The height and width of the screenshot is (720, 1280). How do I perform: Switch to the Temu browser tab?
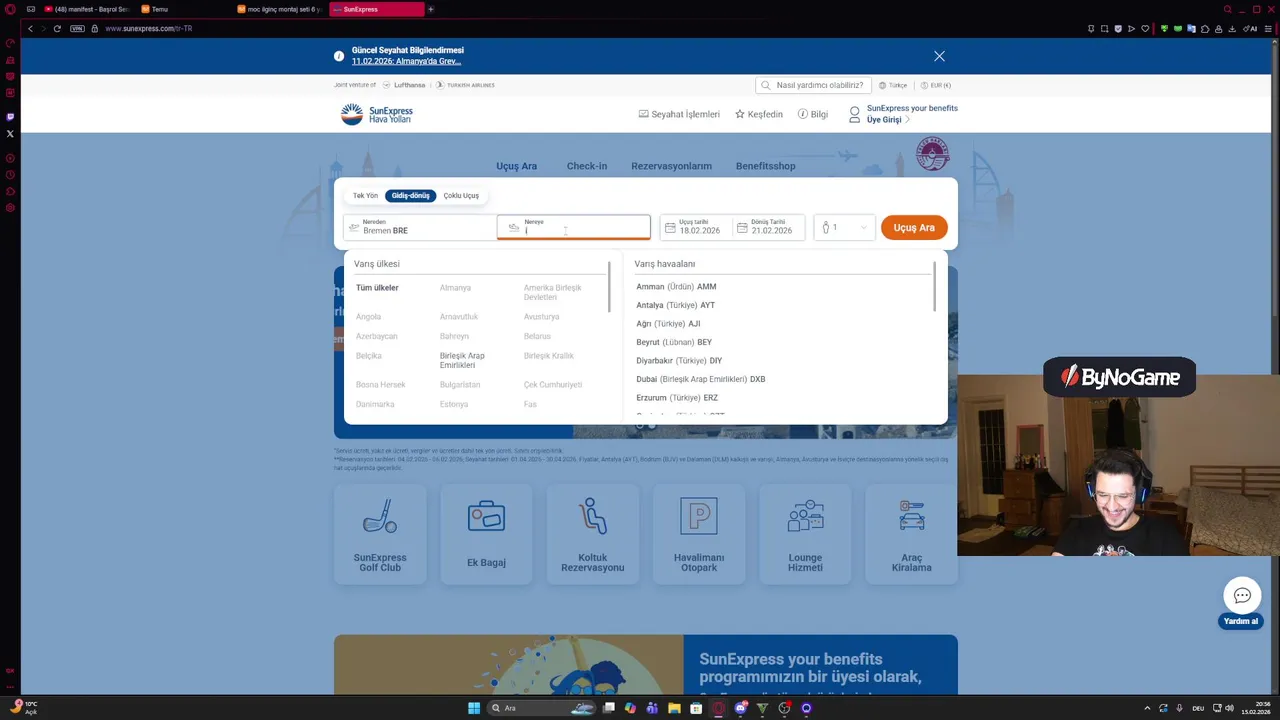(185, 9)
